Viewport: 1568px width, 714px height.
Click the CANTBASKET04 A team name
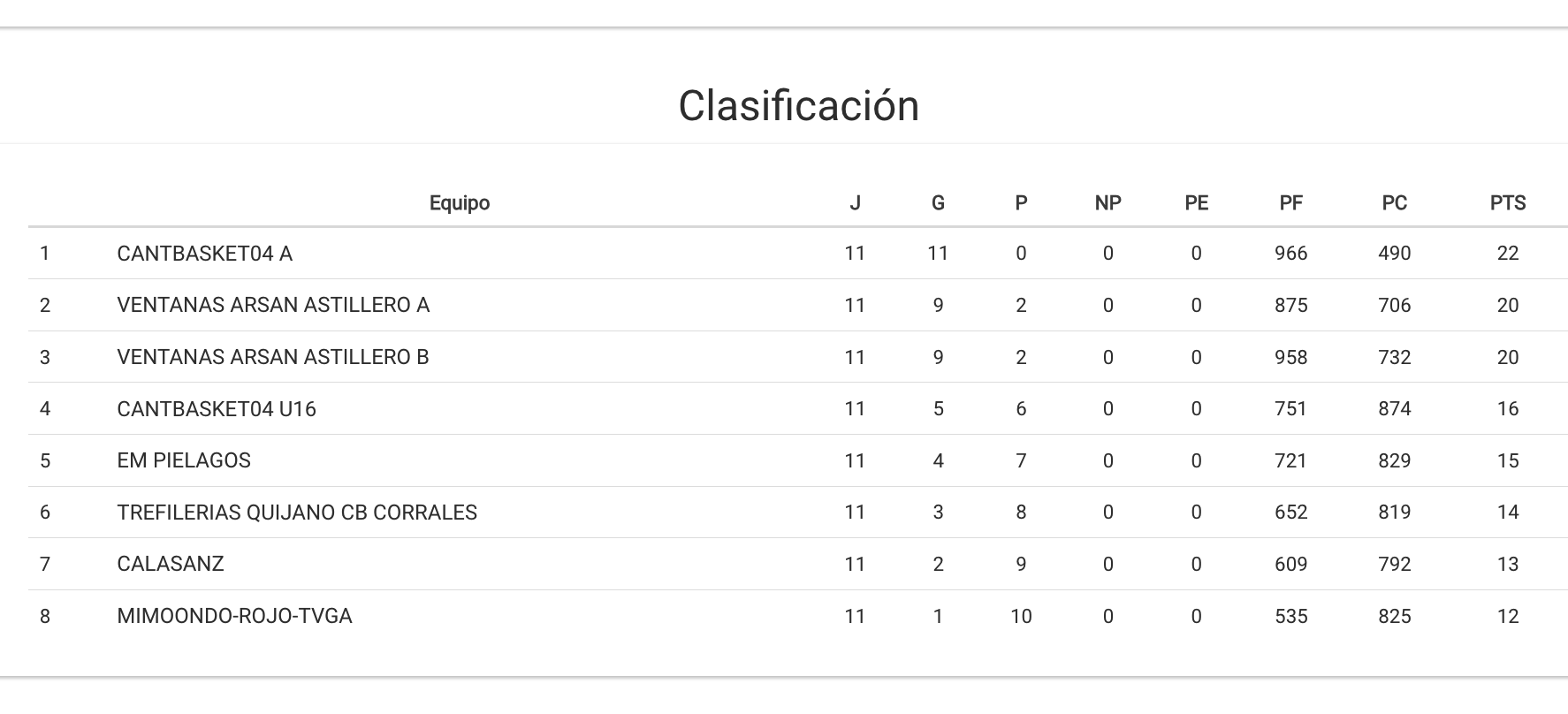(204, 254)
